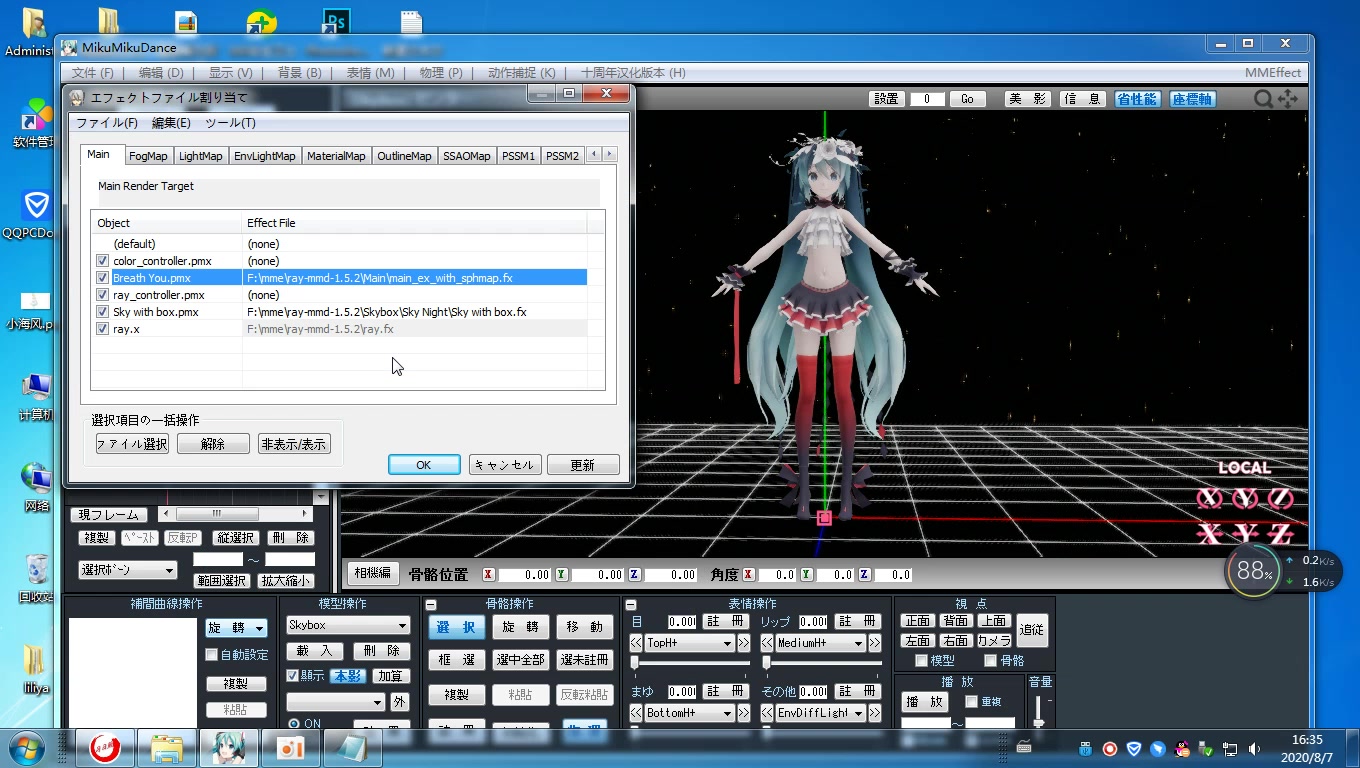Click the 省性能 toggle button

coord(1137,99)
